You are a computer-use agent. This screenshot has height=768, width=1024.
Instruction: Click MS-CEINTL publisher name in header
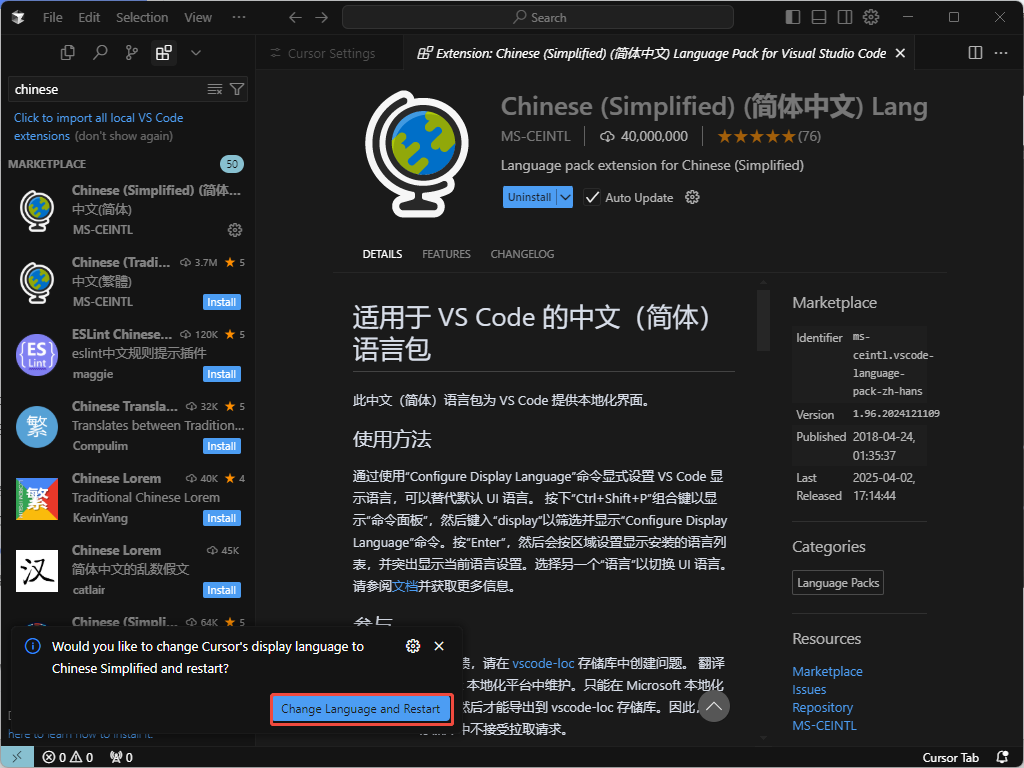(536, 136)
